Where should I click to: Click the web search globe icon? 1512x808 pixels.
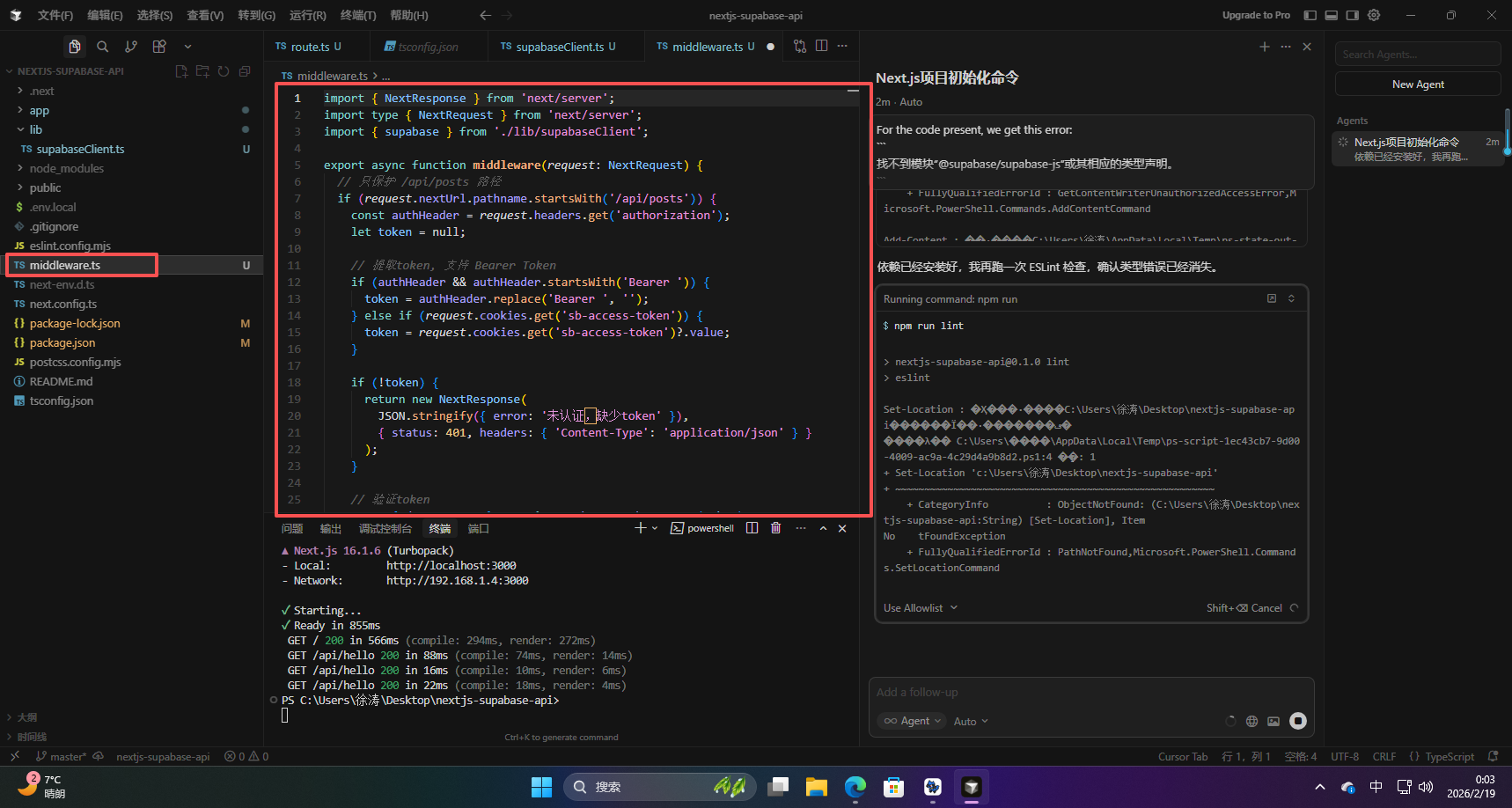coord(1251,721)
